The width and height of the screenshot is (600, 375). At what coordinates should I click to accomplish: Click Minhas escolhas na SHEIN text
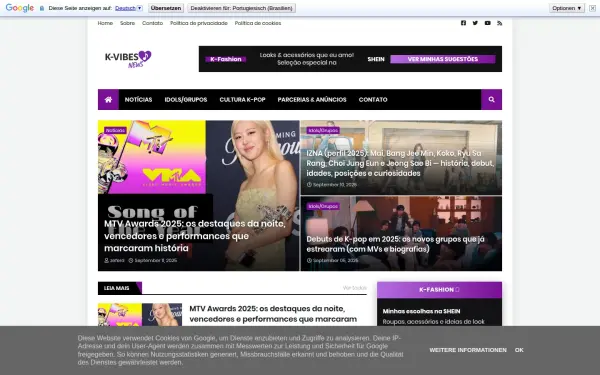coord(421,311)
